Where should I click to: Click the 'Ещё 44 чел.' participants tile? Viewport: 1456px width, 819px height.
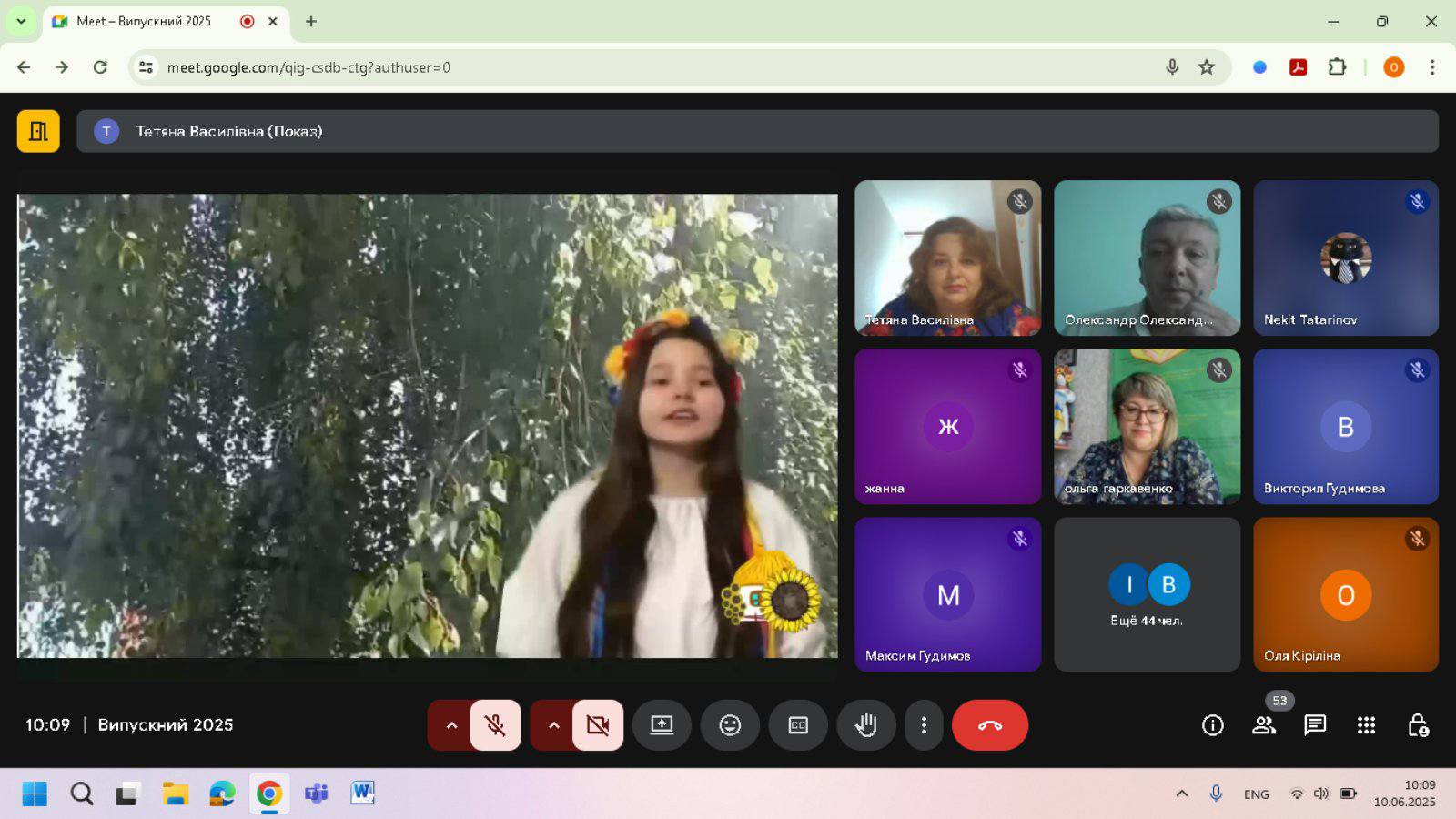tap(1147, 595)
